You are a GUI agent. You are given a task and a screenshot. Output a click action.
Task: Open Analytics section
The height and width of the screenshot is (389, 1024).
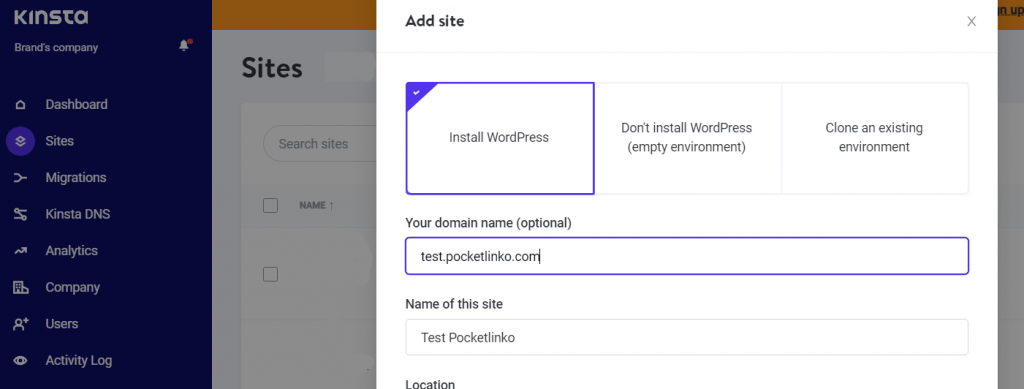(x=72, y=251)
